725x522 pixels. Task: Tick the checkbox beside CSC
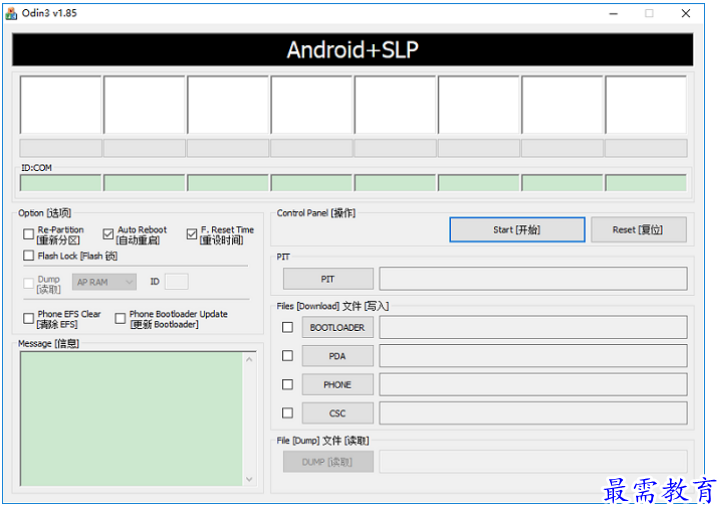[288, 413]
